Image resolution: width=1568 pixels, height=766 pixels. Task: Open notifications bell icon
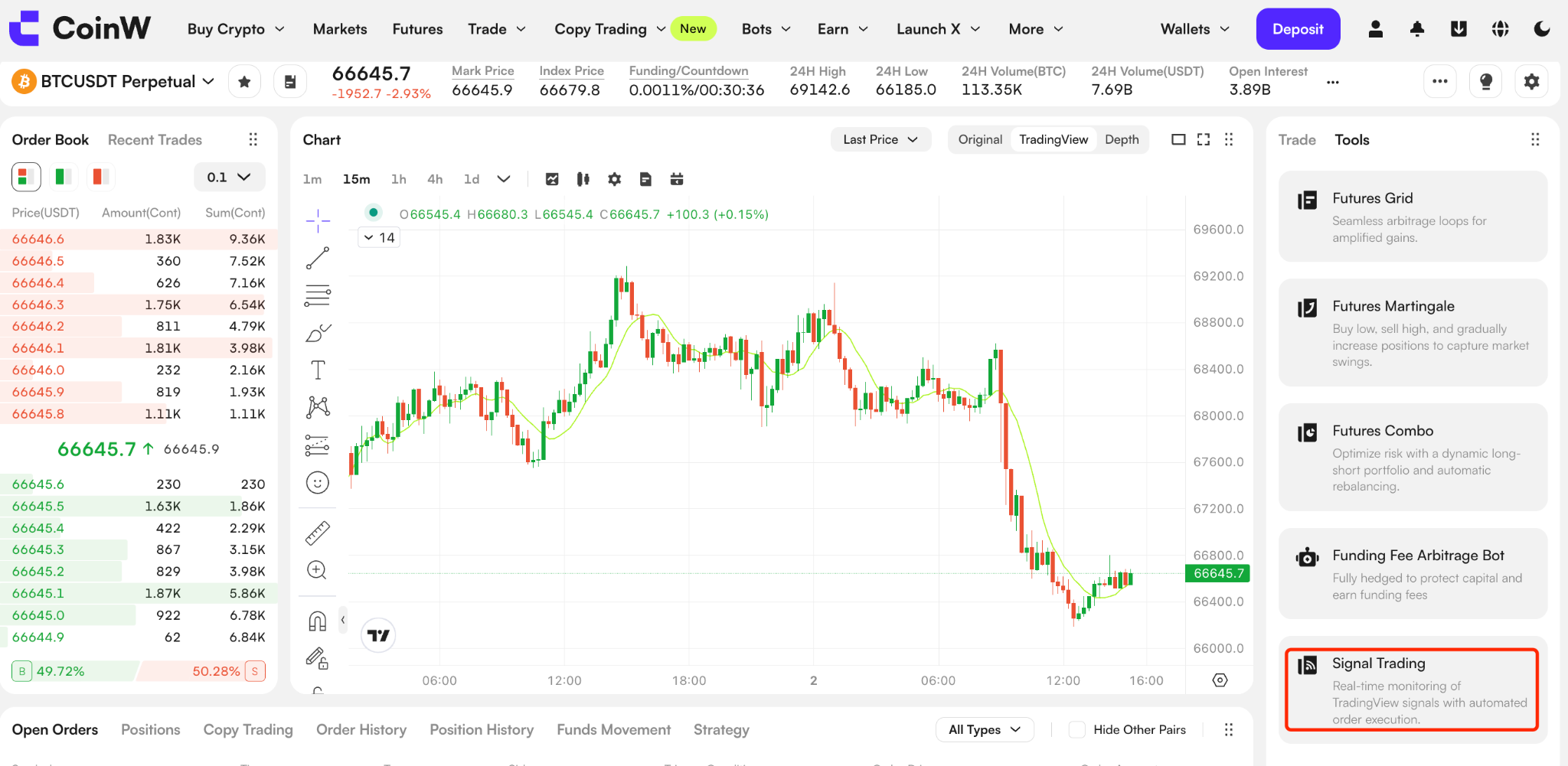[x=1417, y=29]
